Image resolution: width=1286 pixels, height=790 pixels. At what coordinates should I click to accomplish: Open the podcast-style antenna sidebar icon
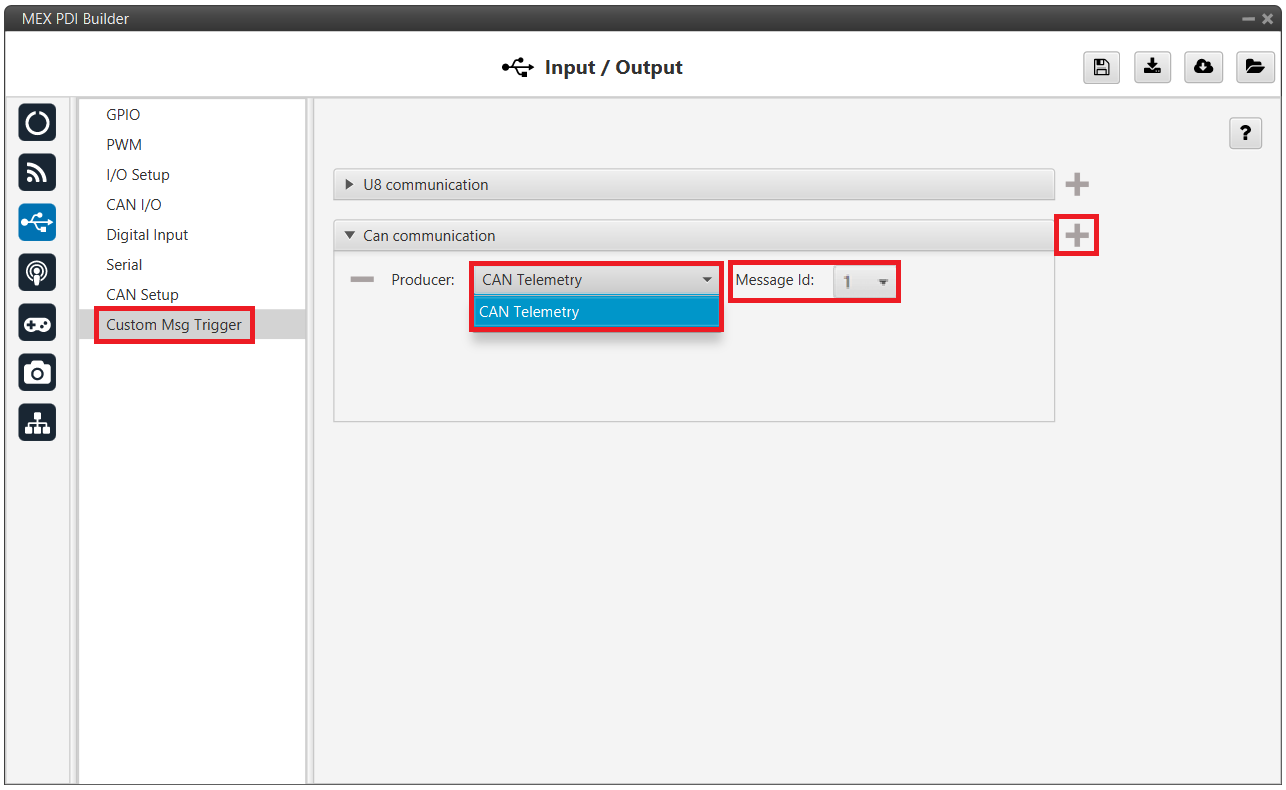pos(37,272)
